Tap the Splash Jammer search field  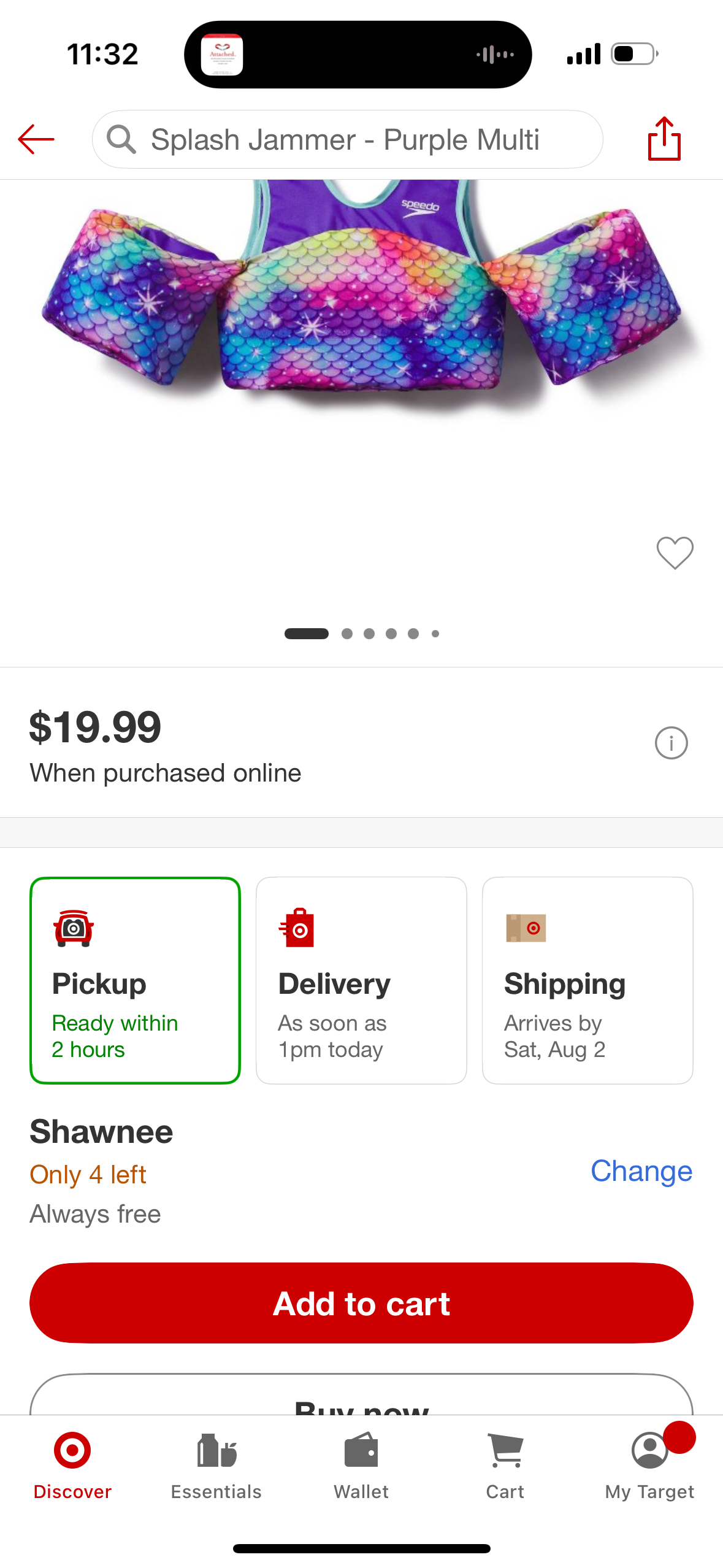pyautogui.click(x=347, y=139)
